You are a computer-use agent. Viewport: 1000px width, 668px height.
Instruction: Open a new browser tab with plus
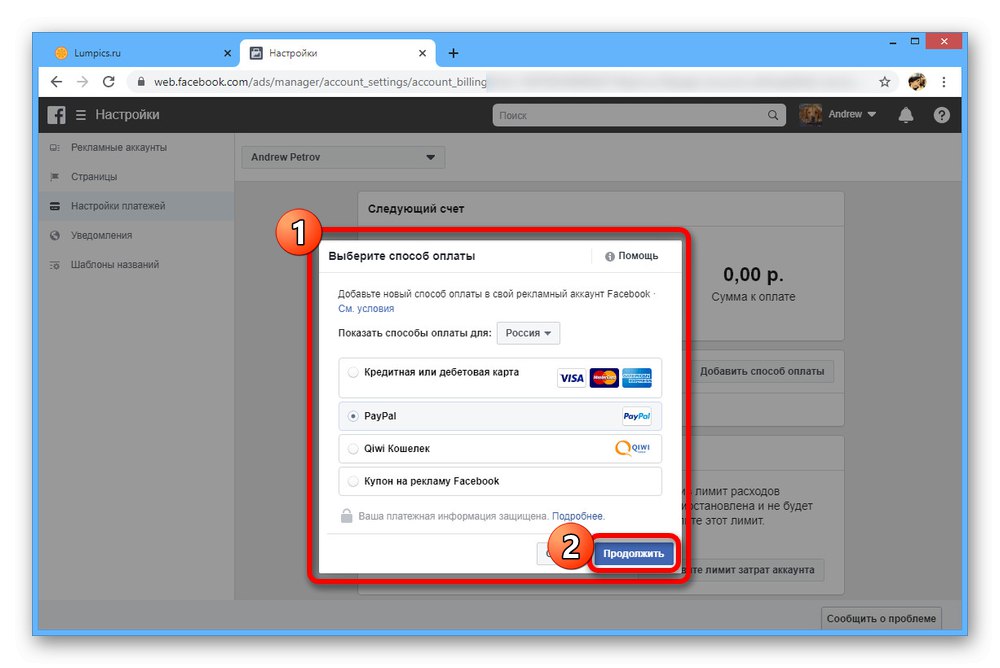[x=453, y=53]
